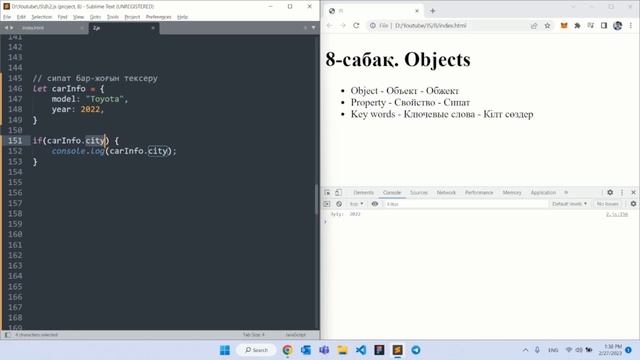The image size is (640, 360).
Task: Expand more DevTools tabs chevron
Action: click(x=566, y=192)
